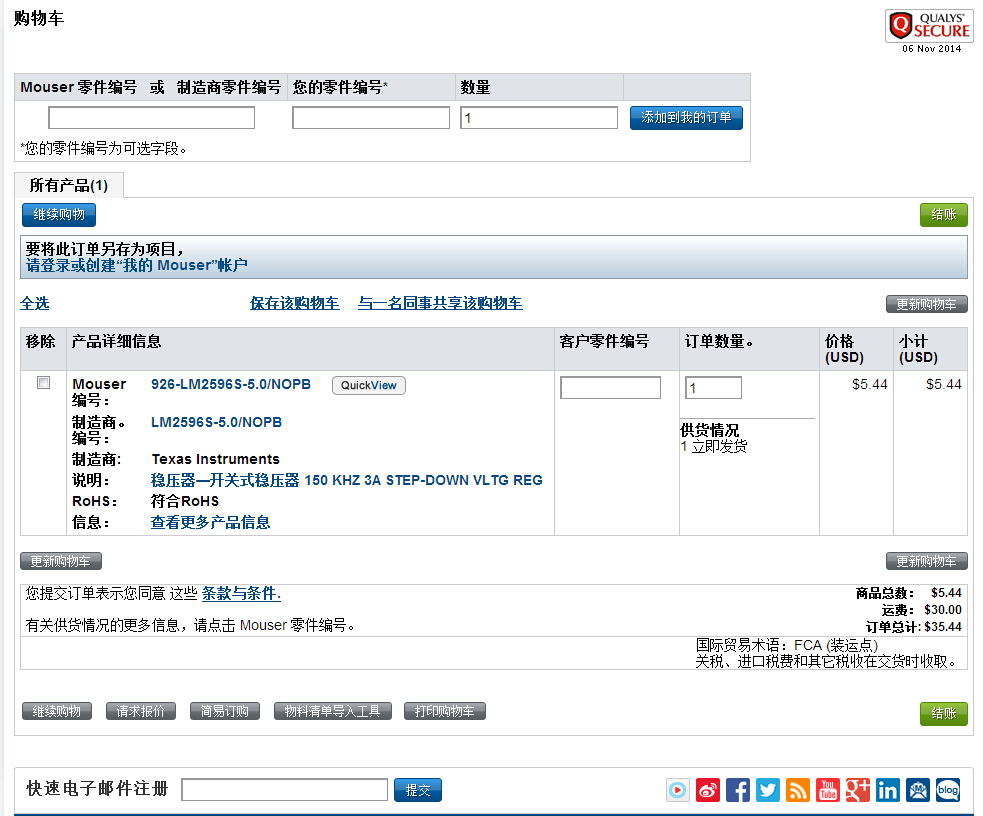
Task: Open the video player social icon
Action: pos(678,790)
